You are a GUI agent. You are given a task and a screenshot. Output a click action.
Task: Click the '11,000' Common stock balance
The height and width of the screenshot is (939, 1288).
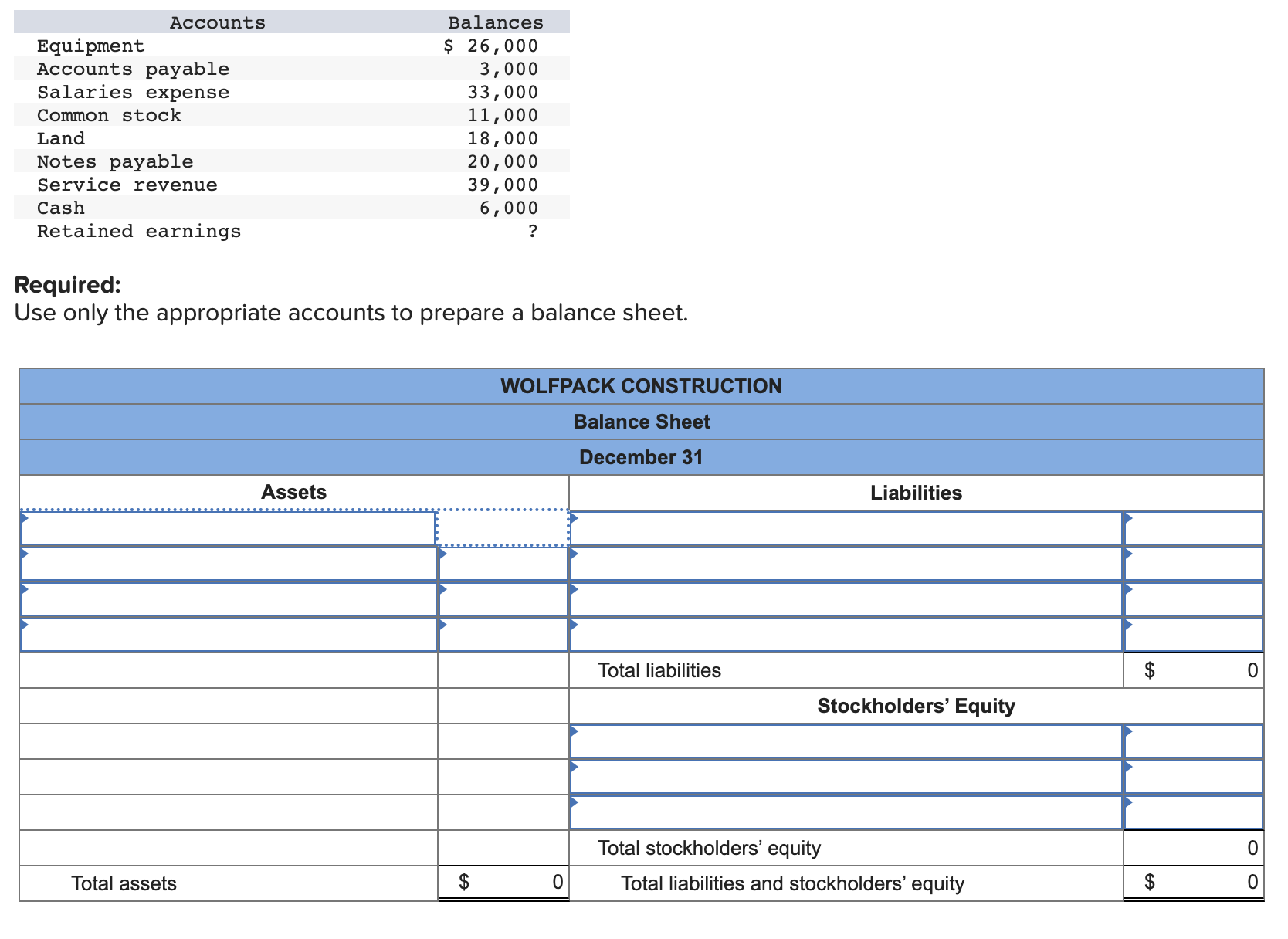503,116
